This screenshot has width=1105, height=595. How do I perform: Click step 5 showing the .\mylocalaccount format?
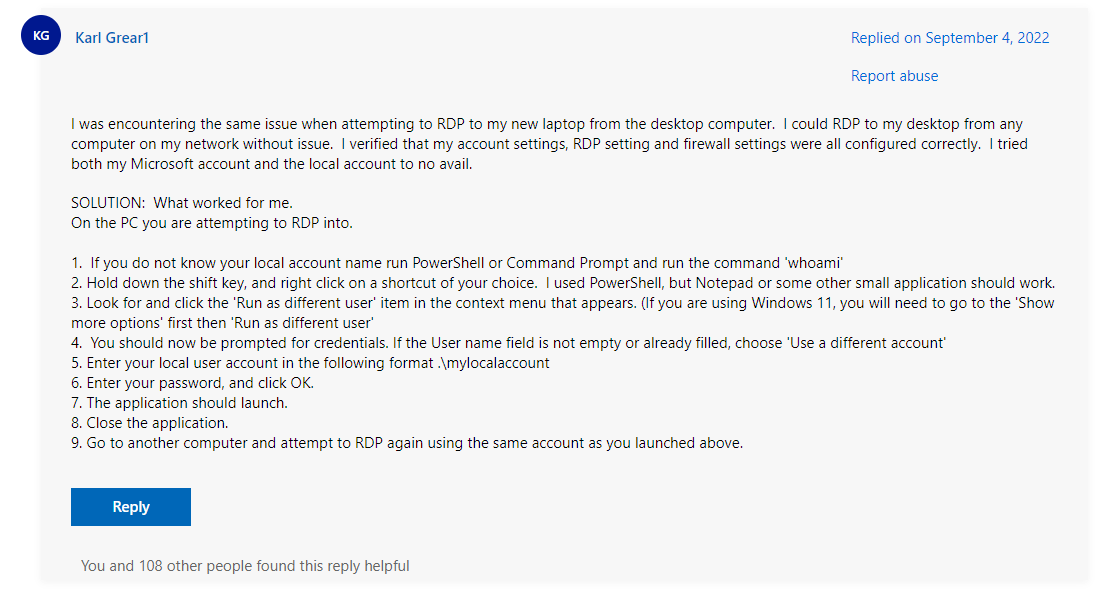coord(311,363)
